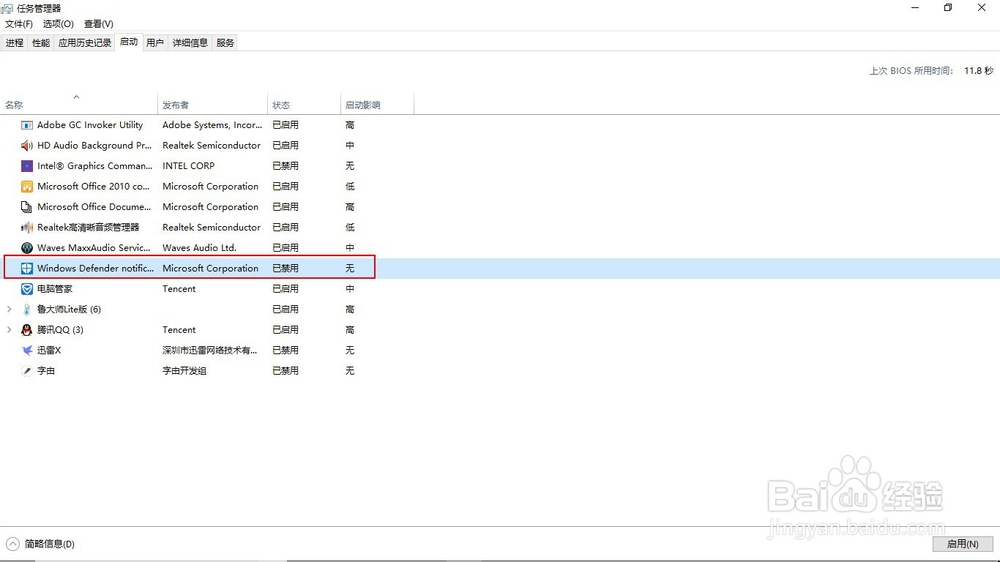Click the Realtek高清晰音频管理器 icon
Screen dimensions: 1000x562
pos(27,227)
